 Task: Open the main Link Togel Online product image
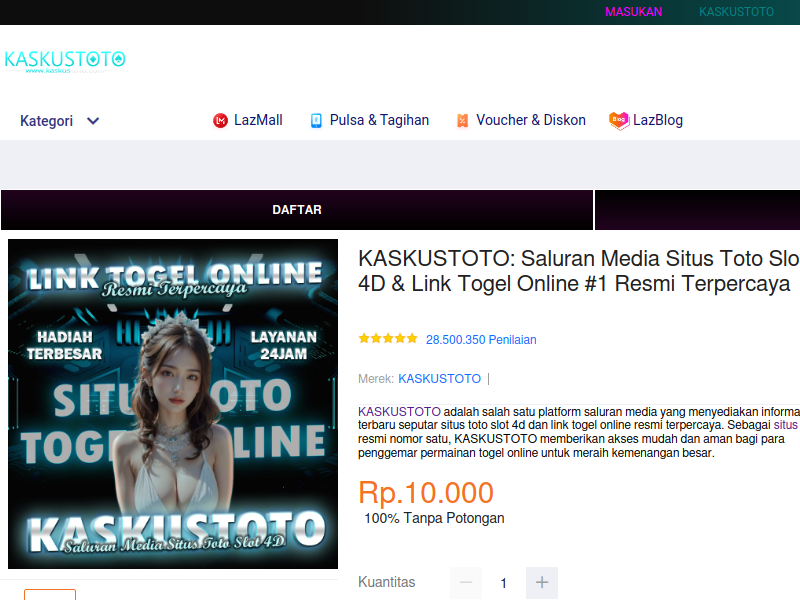coord(173,404)
